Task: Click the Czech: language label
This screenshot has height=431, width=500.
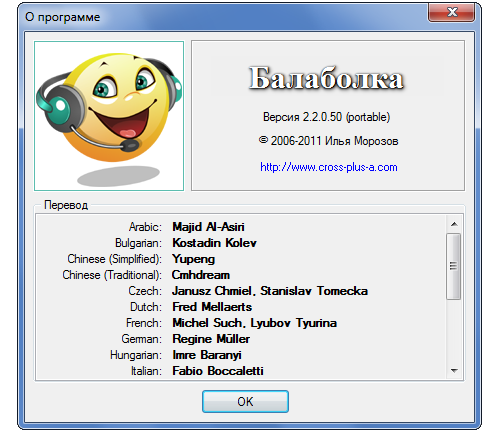Action: tap(145, 291)
